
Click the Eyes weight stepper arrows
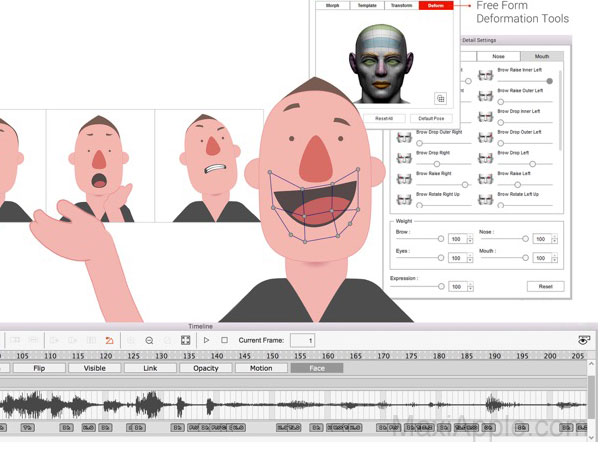coord(470,258)
